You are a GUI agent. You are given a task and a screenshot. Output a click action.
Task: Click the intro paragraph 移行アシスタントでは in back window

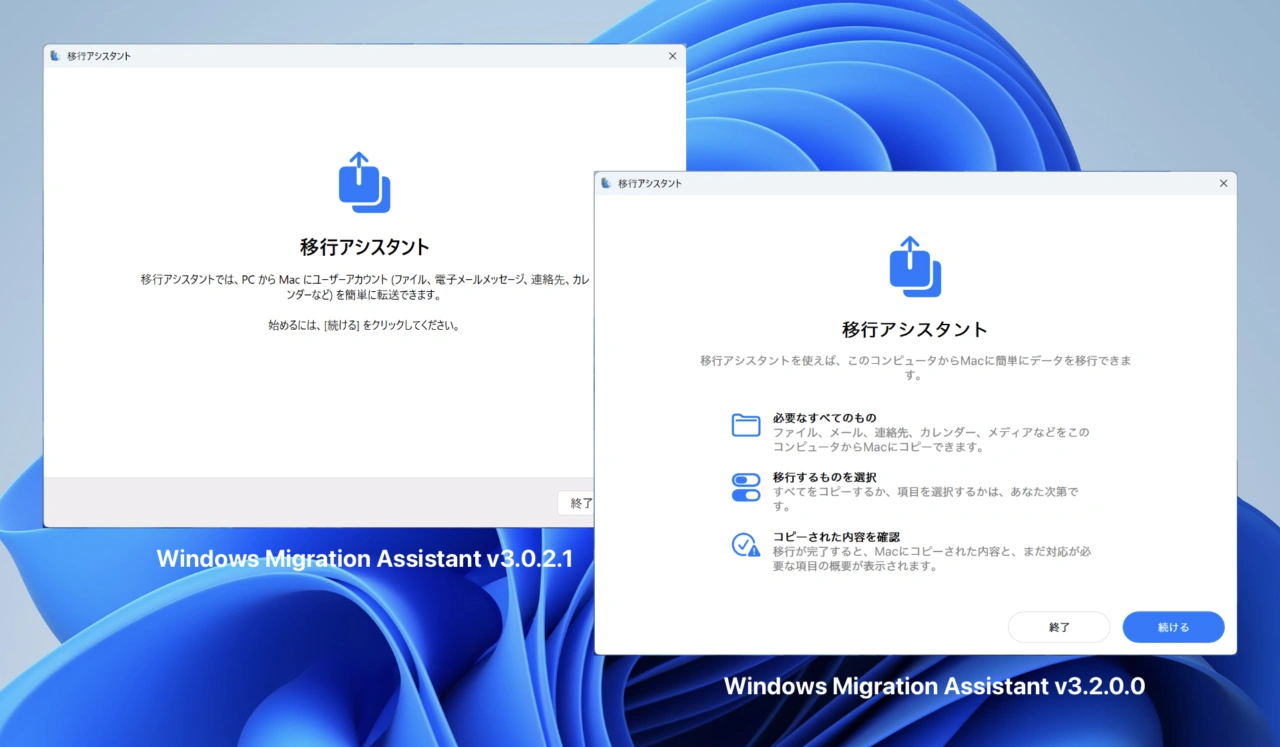(365, 288)
